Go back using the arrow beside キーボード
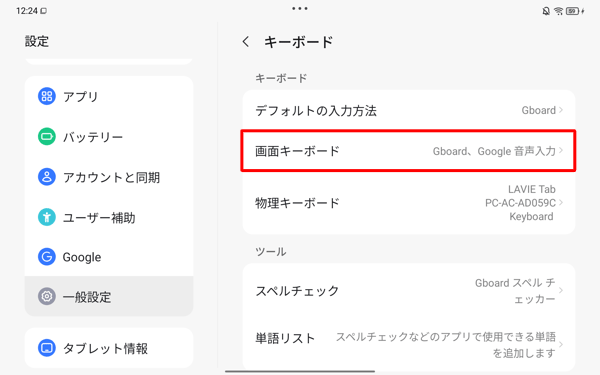This screenshot has height=375, width=600. (246, 42)
